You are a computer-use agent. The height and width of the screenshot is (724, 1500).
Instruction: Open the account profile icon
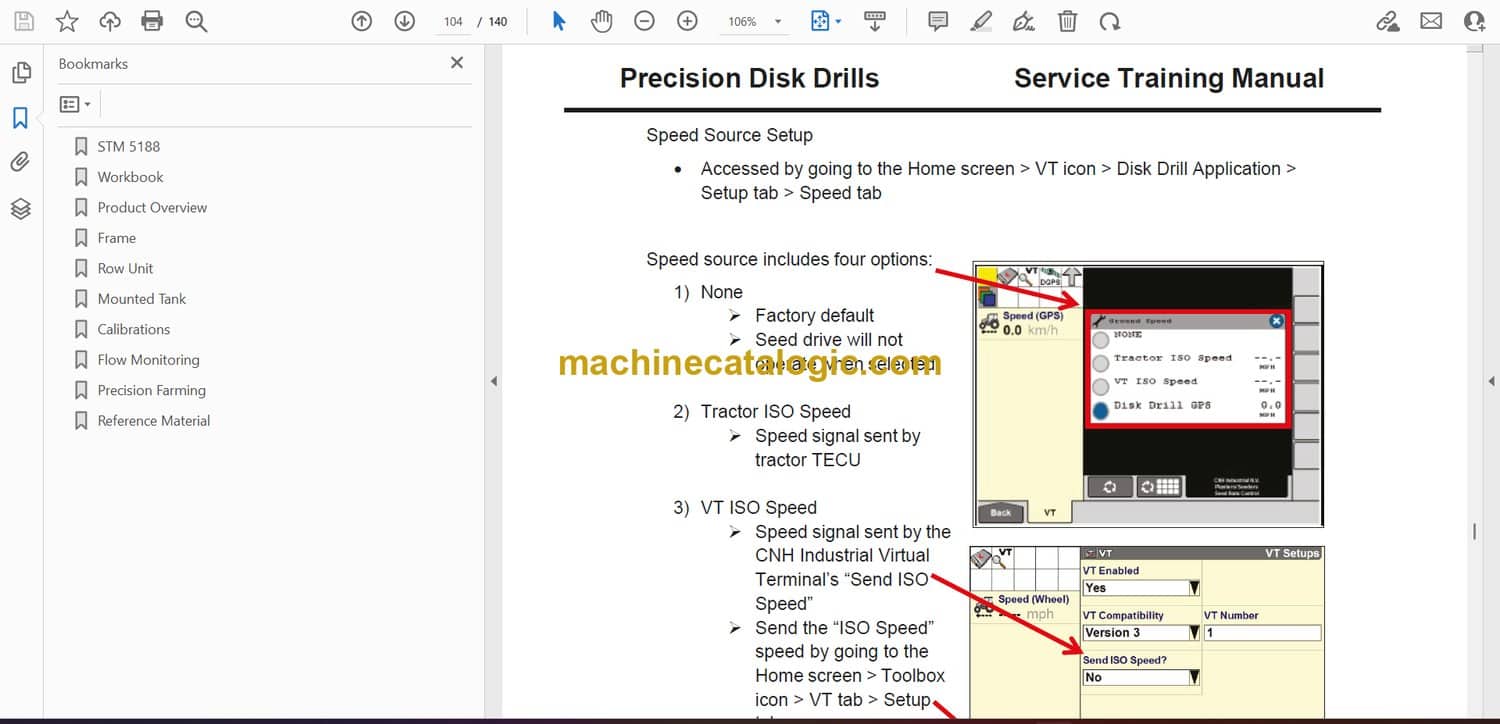point(1475,21)
